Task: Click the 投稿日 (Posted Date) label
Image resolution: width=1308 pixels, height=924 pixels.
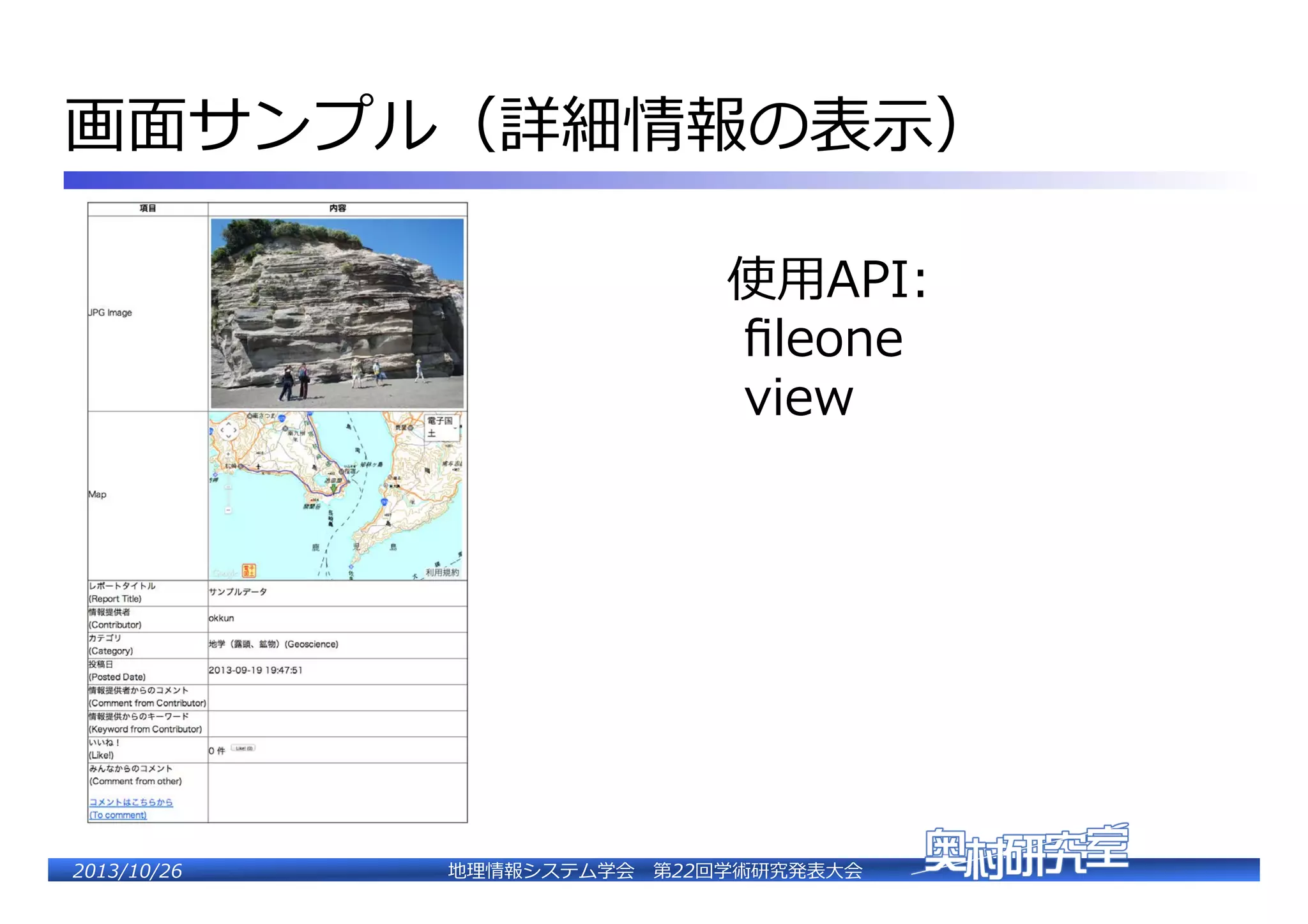Action: point(117,670)
